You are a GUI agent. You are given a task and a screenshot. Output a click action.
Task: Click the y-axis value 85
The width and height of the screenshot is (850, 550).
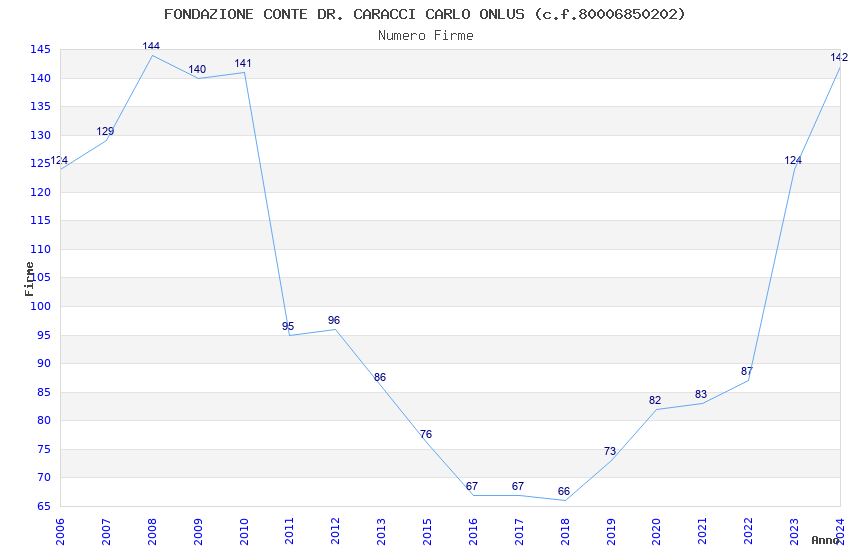44,392
